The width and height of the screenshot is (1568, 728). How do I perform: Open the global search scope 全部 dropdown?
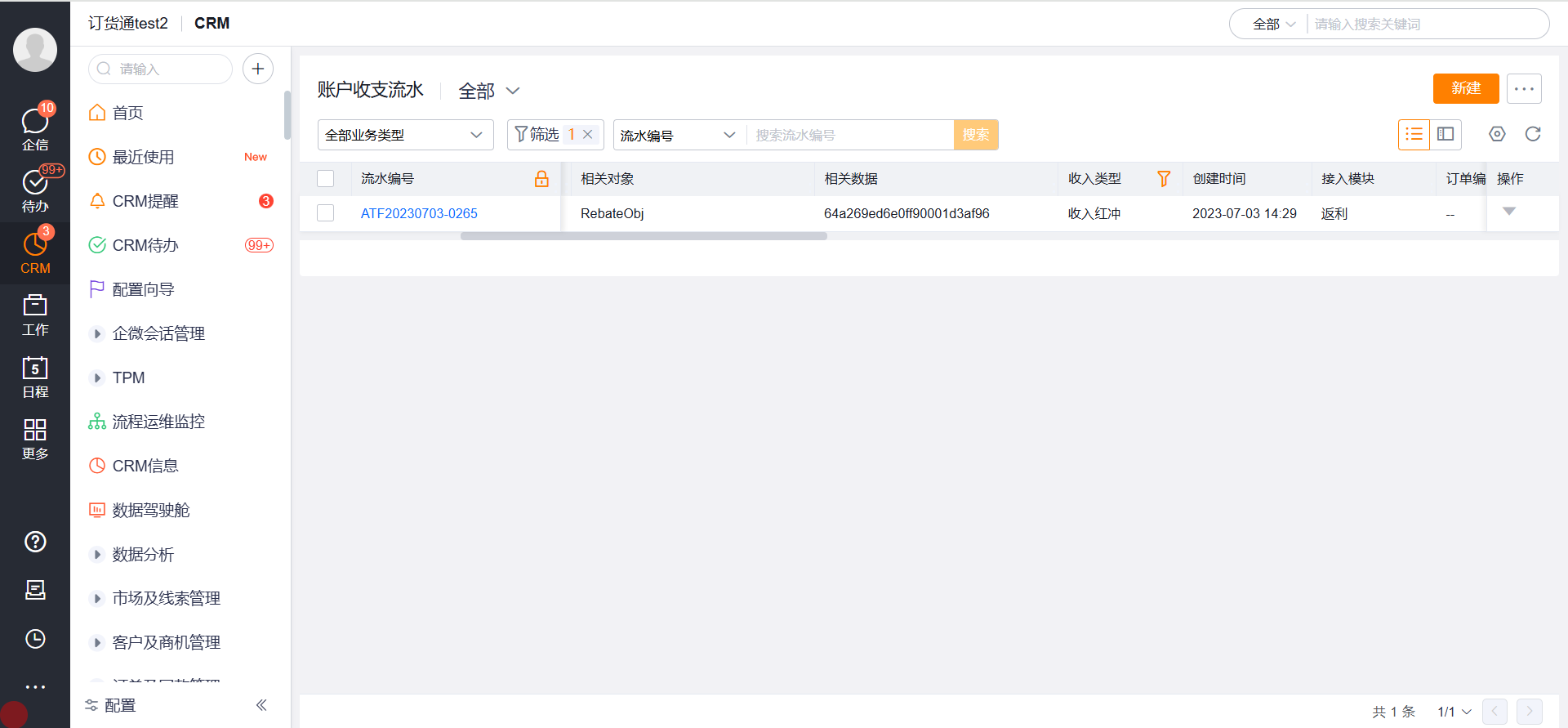1273,25
